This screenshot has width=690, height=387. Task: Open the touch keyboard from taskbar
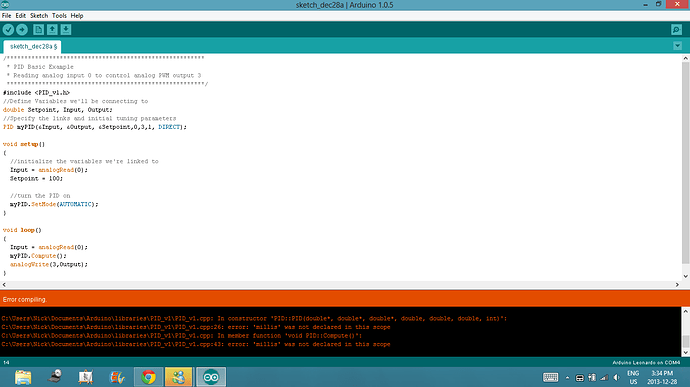(550, 377)
